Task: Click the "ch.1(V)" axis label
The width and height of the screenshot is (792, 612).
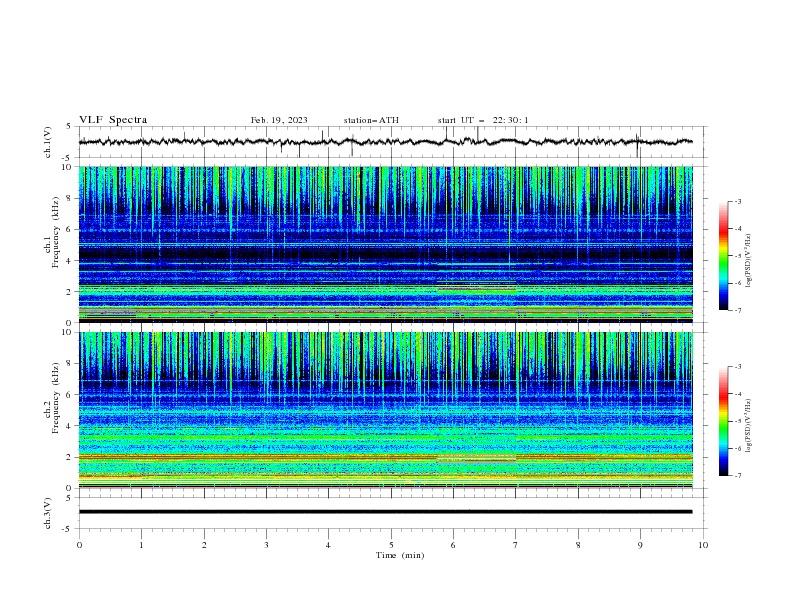Action: point(48,142)
